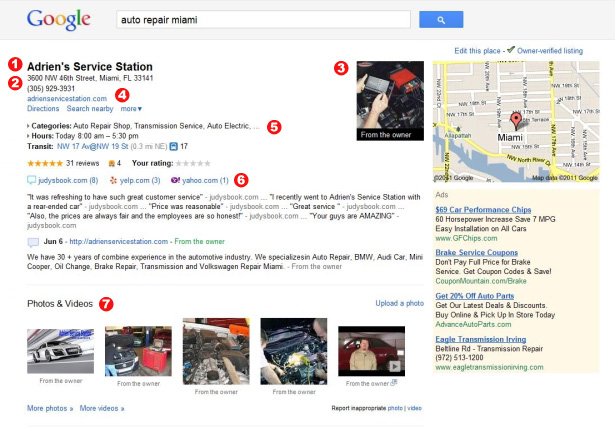
Task: Play the video thumbnail of the man
Action: click(371, 351)
